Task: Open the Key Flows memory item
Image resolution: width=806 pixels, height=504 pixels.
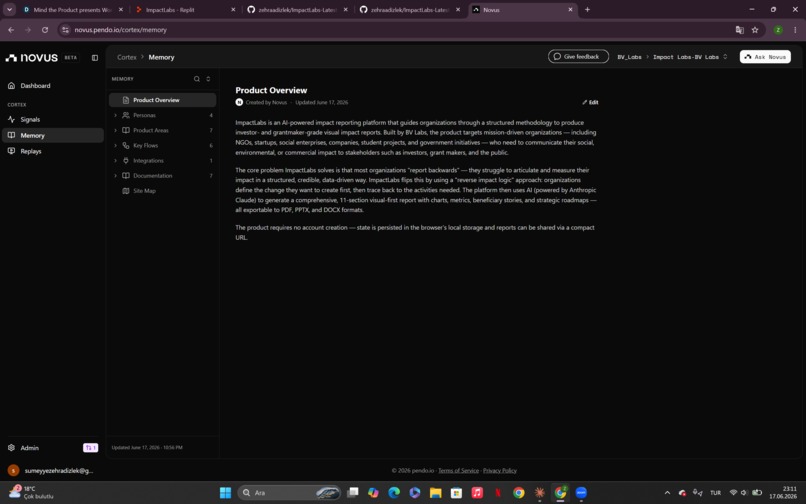Action: point(145,146)
